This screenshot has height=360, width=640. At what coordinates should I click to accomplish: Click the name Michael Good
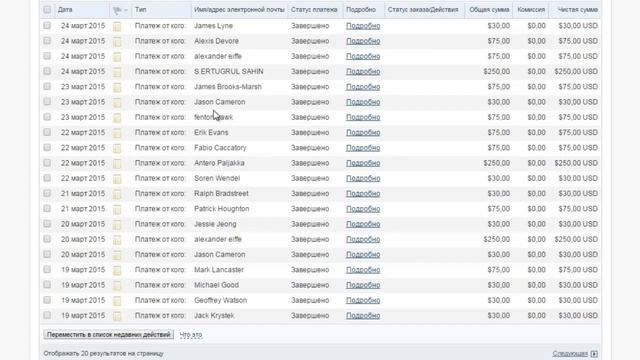pyautogui.click(x=216, y=285)
